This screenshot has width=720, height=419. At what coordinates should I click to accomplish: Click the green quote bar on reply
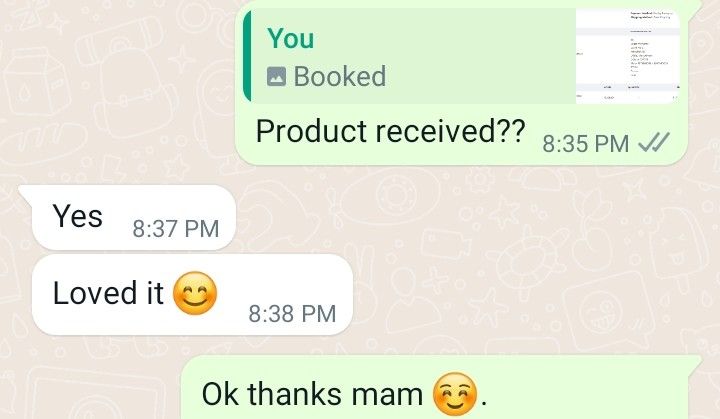tap(247, 55)
